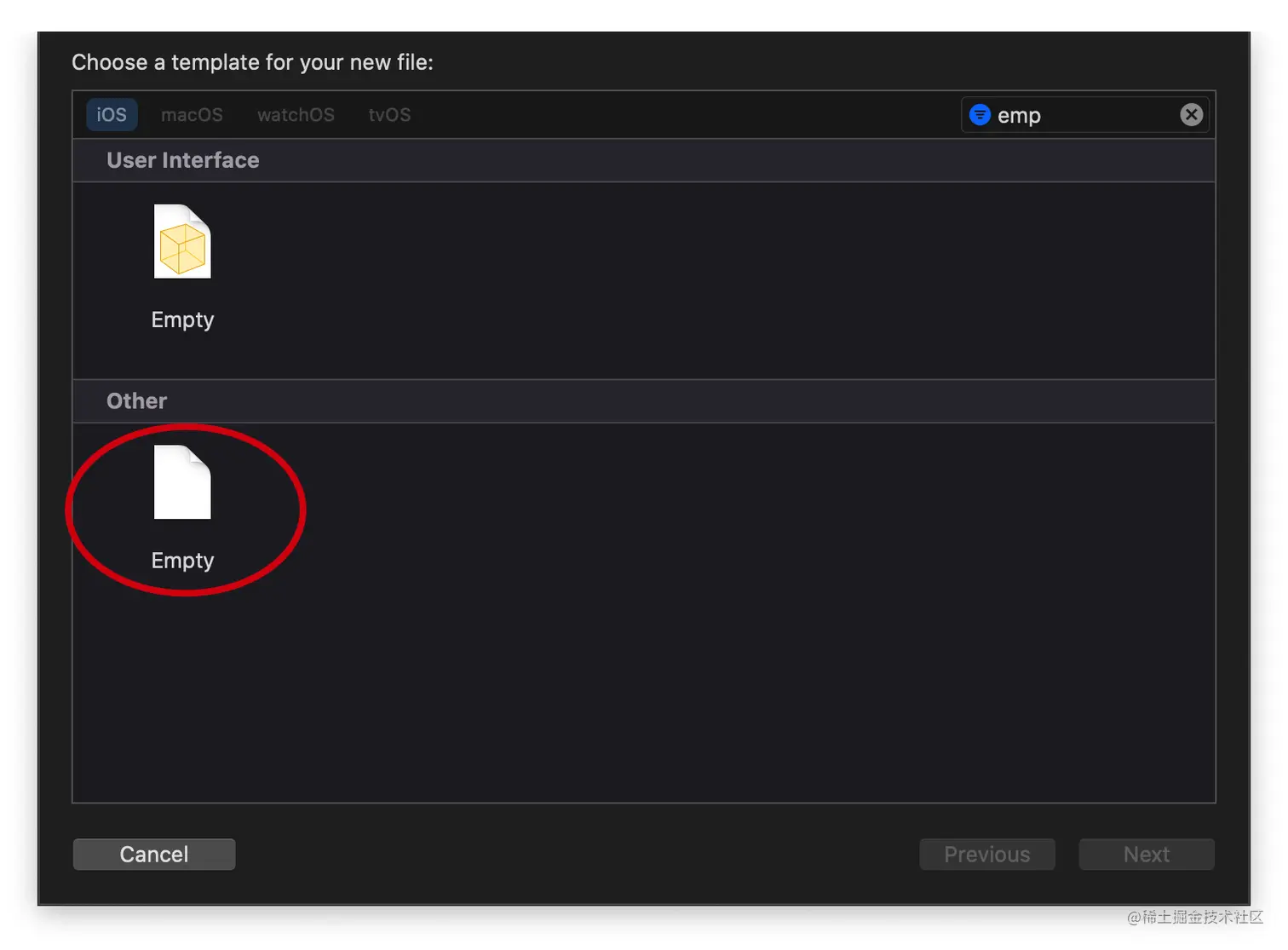Click the 'Empty' label under User Interface
Screen dimensions: 1288x950
coord(182,320)
